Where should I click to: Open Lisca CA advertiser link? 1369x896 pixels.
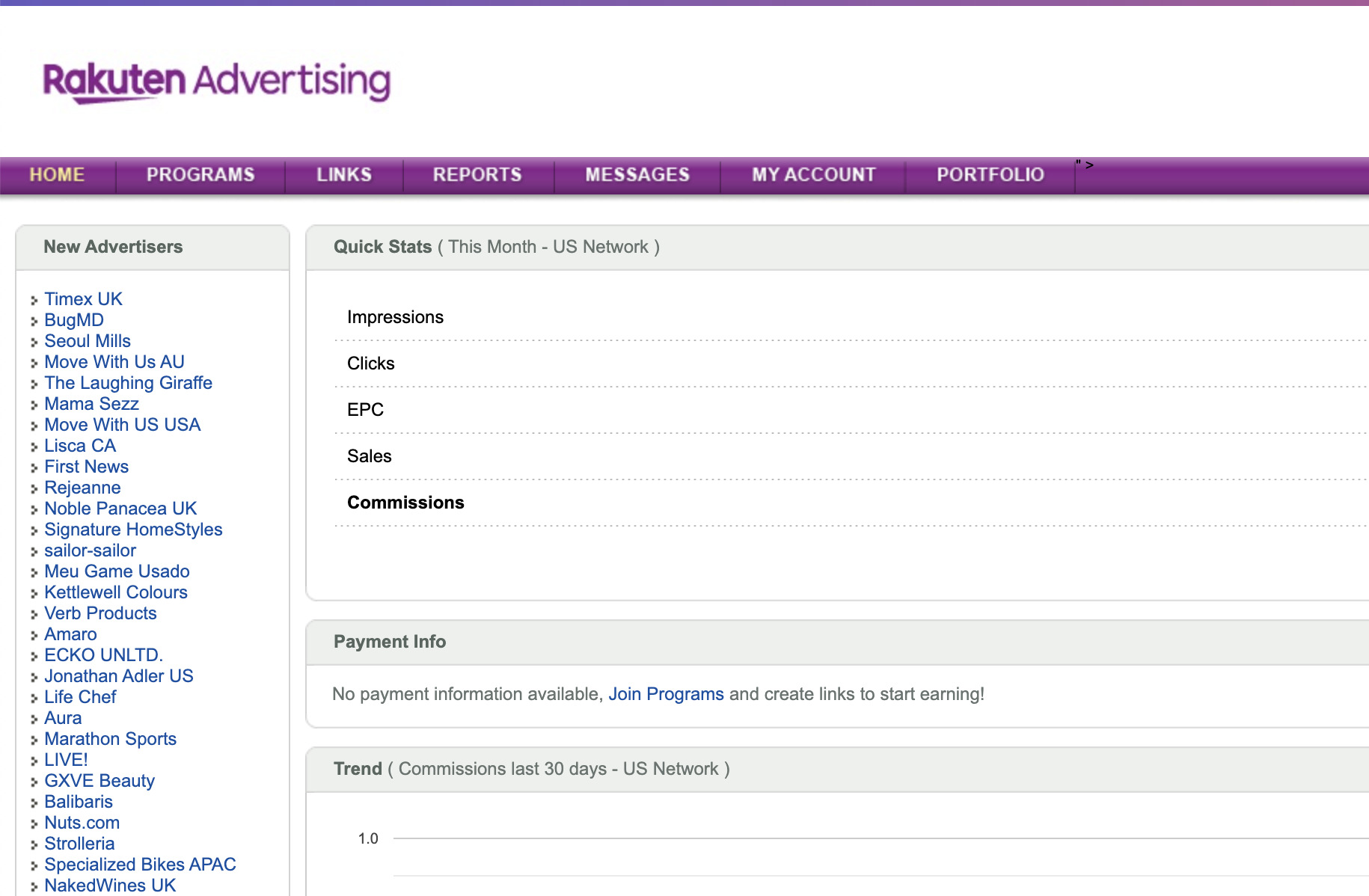(x=80, y=446)
